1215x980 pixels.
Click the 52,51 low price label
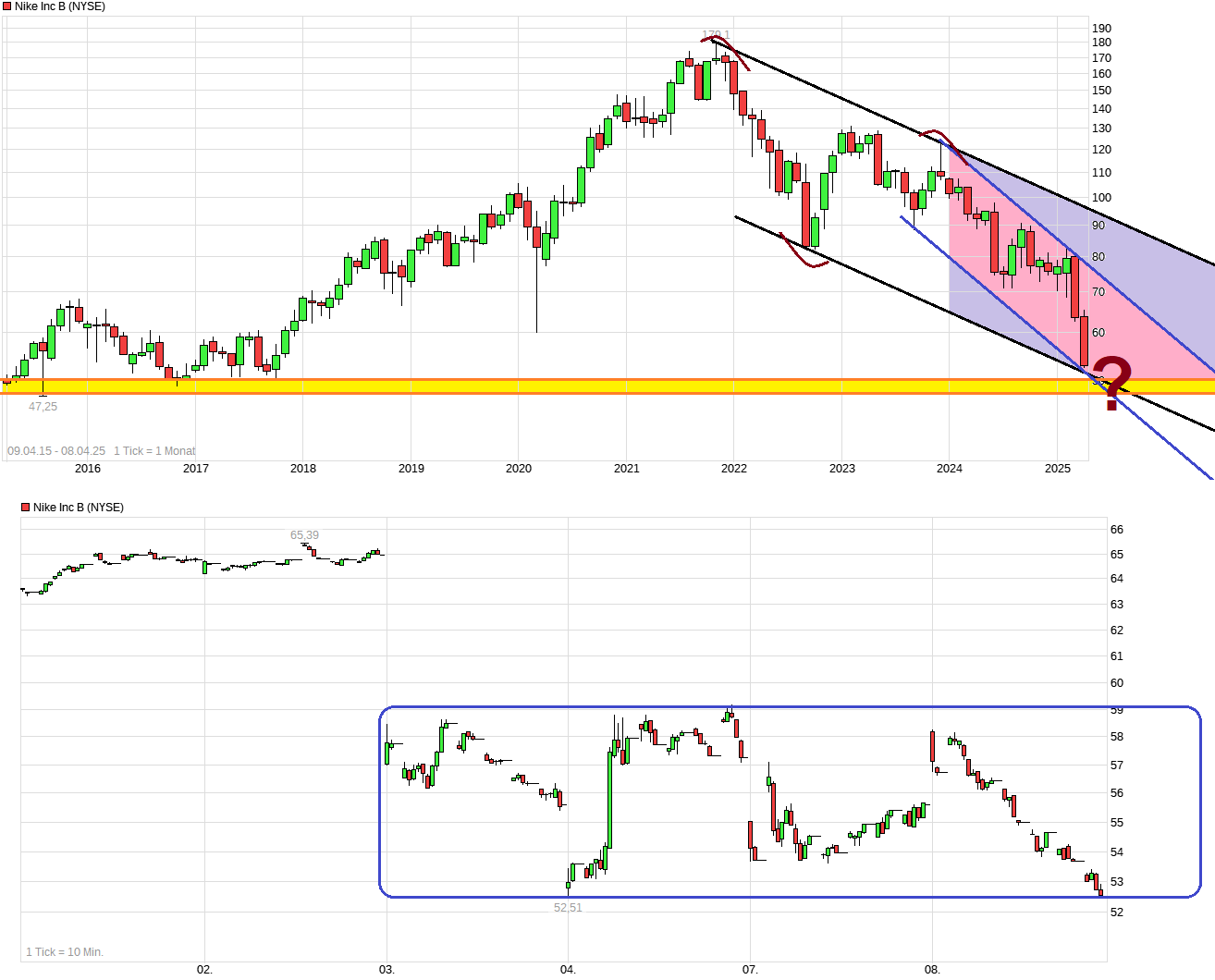(567, 908)
